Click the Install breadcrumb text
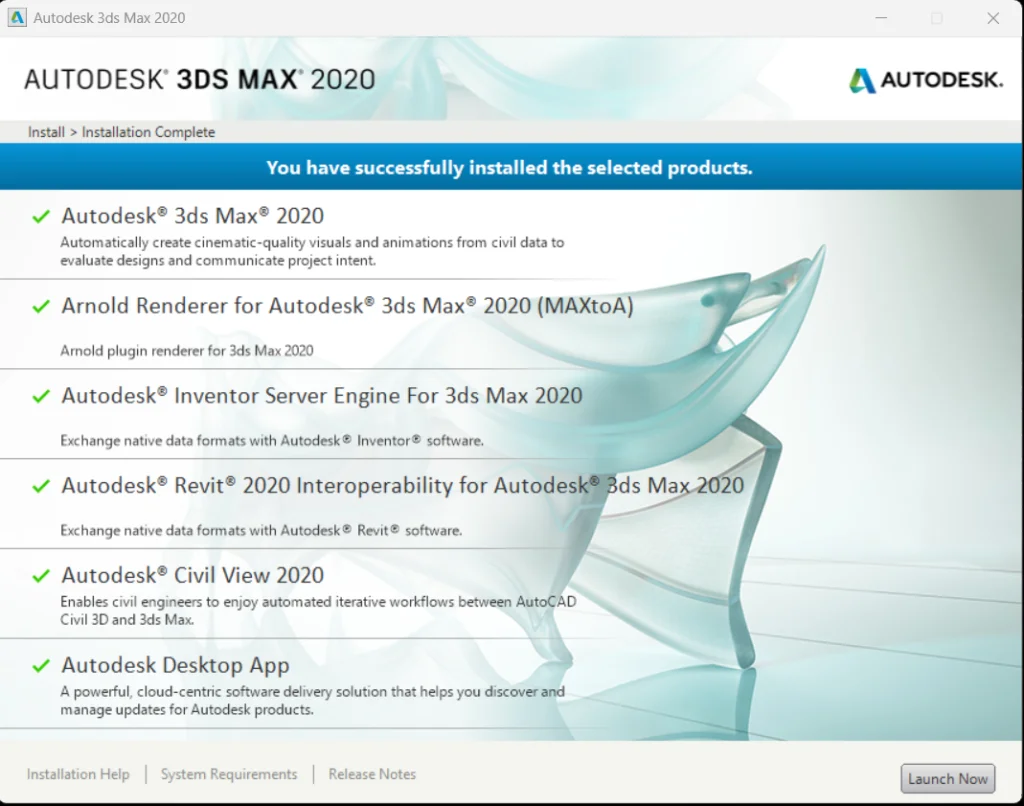This screenshot has height=806, width=1024. coord(46,132)
